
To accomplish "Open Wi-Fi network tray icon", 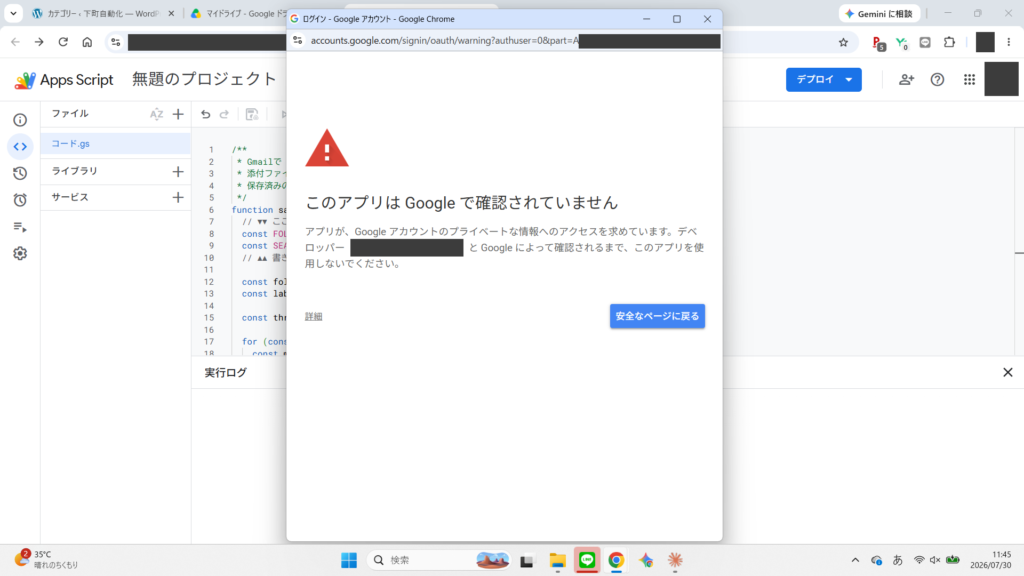I will [919, 560].
